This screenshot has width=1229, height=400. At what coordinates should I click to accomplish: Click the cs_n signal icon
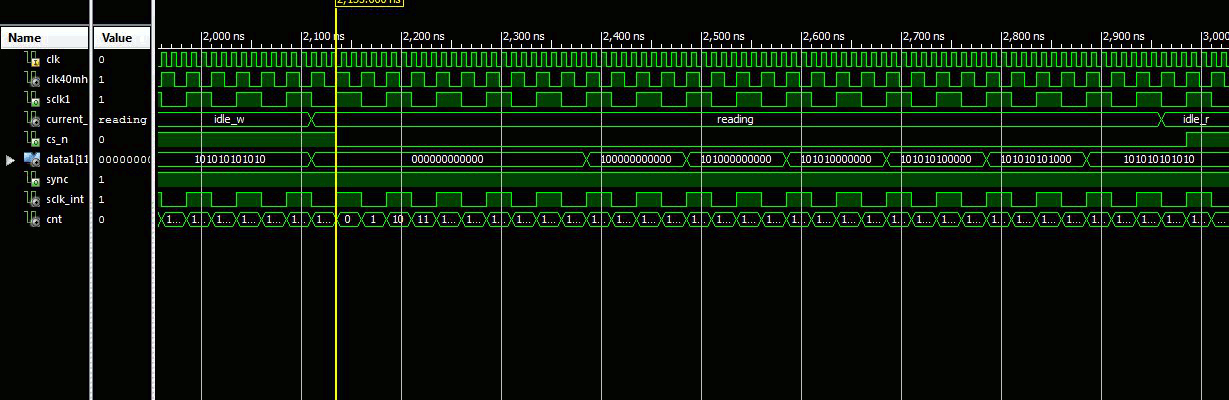coord(32,140)
